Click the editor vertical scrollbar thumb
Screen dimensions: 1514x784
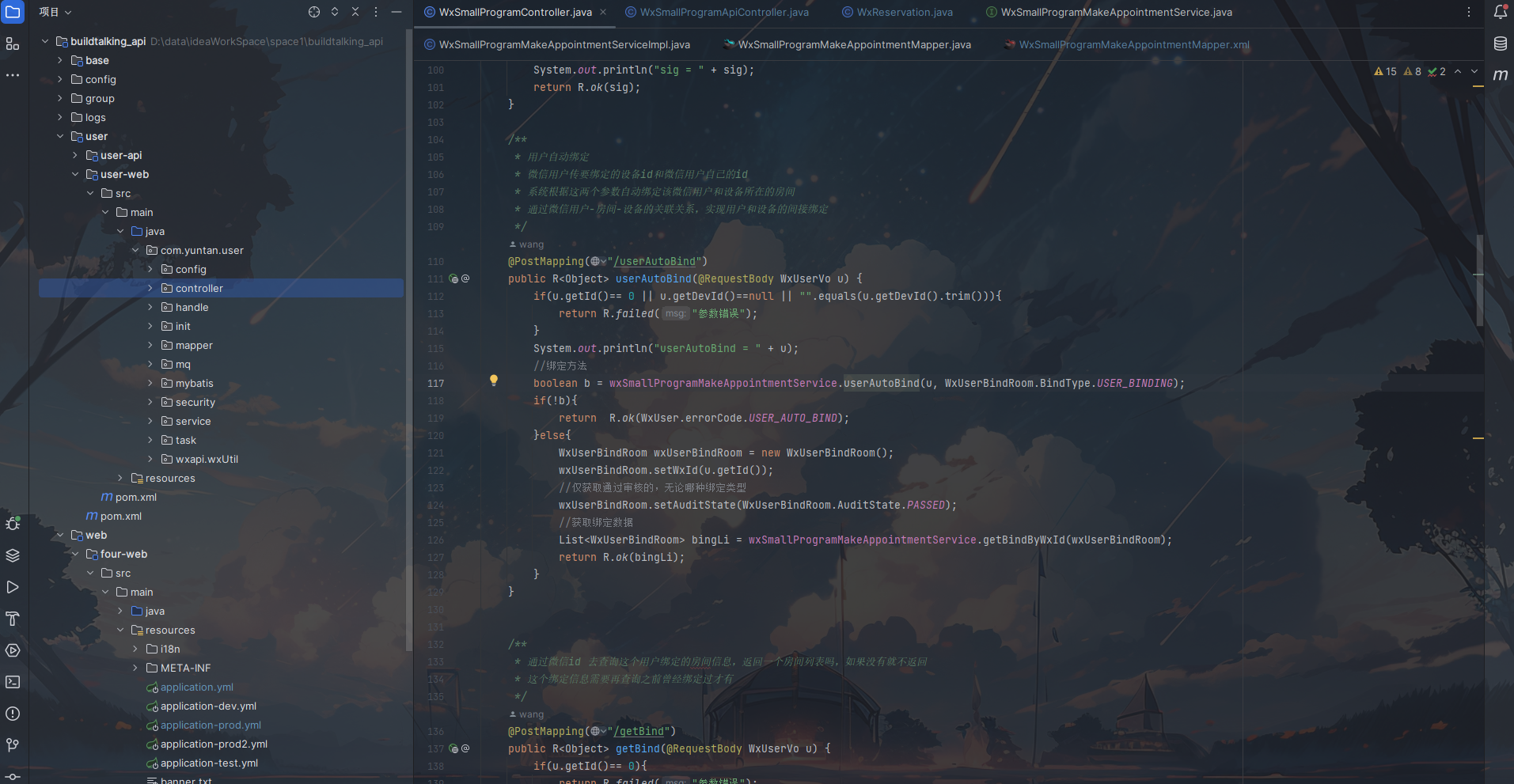pos(1479,280)
